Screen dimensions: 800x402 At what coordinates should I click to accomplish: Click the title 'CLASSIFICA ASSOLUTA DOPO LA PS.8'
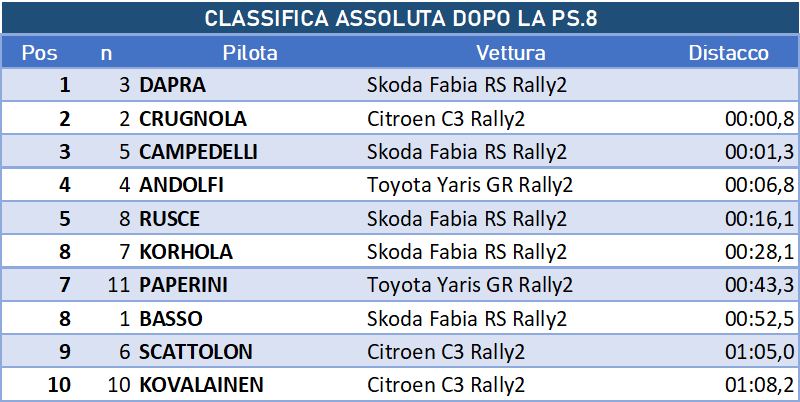click(x=400, y=19)
